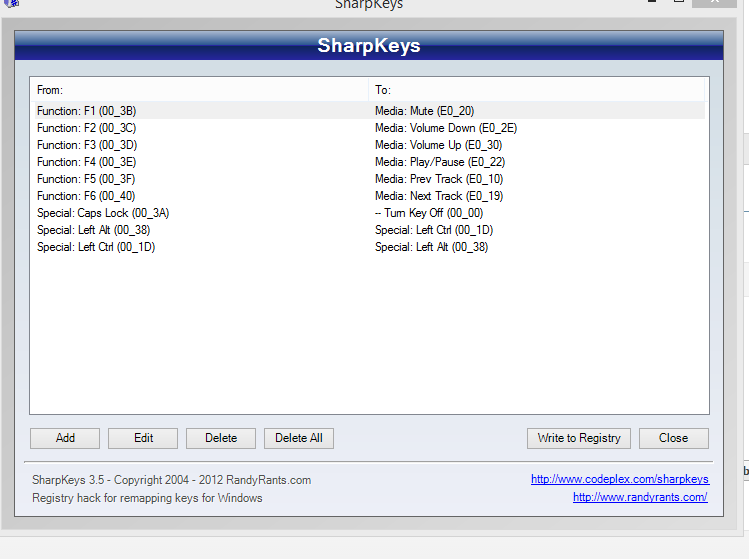
Task: Close the SharpKeys window with X
Action: (x=714, y=2)
